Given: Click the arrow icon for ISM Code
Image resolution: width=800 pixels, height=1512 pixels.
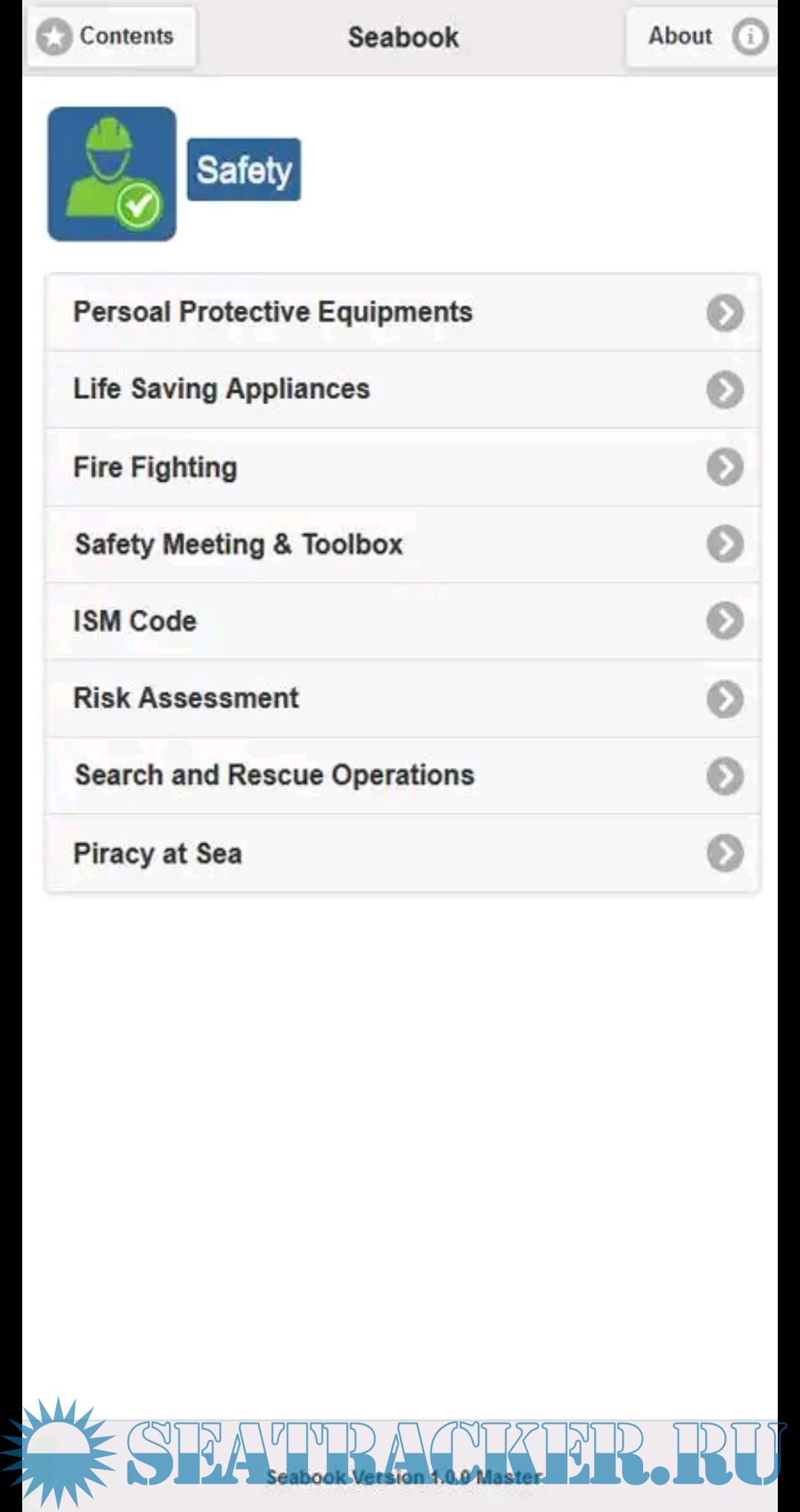Looking at the screenshot, I should click(724, 621).
